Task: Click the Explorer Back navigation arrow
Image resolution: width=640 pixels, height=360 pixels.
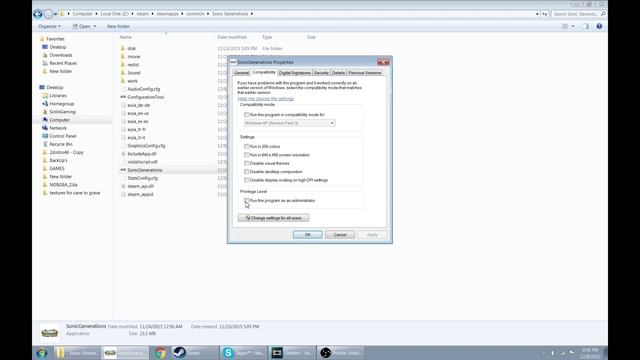Action: [38, 14]
